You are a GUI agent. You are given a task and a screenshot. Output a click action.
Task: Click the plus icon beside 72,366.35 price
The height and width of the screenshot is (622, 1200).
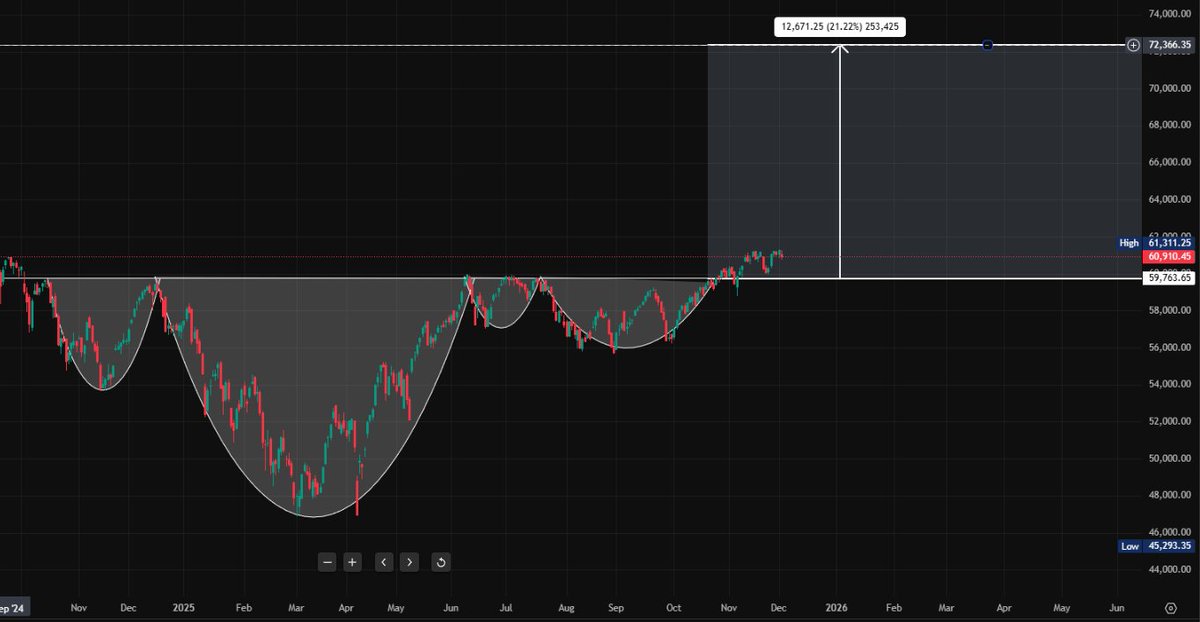coord(1133,45)
